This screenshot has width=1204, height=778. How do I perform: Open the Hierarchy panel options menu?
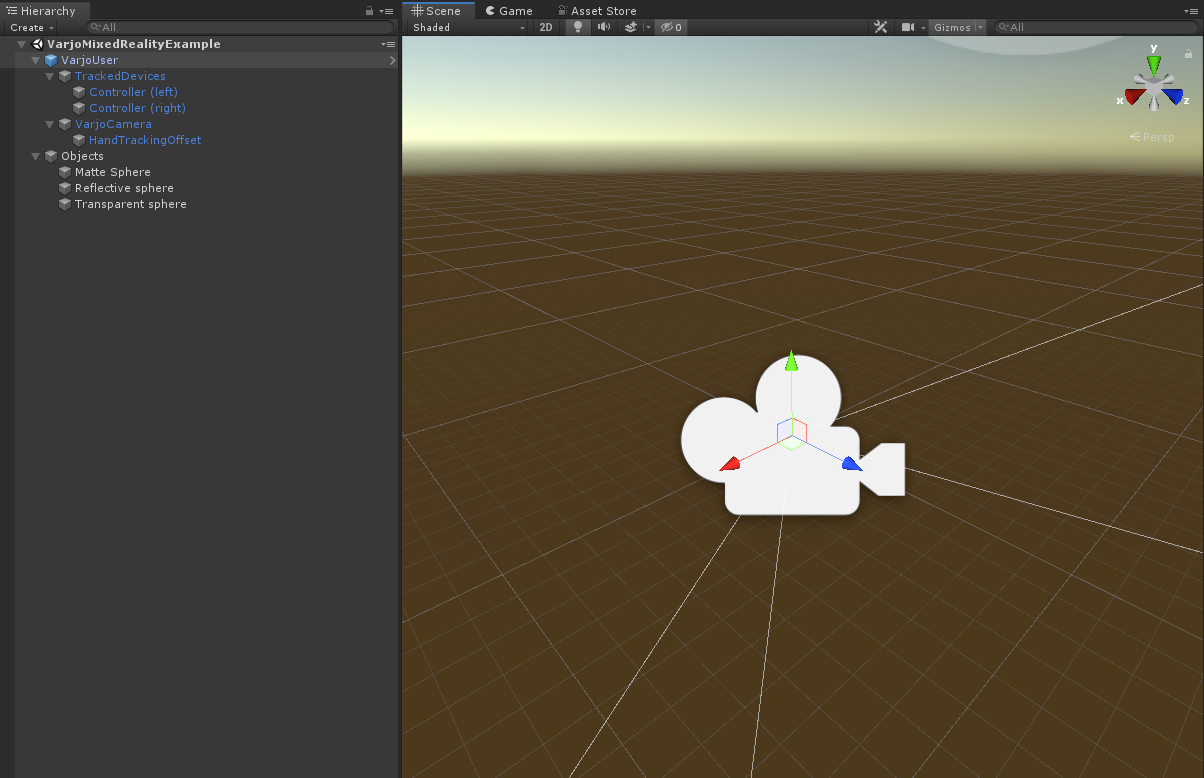[386, 10]
